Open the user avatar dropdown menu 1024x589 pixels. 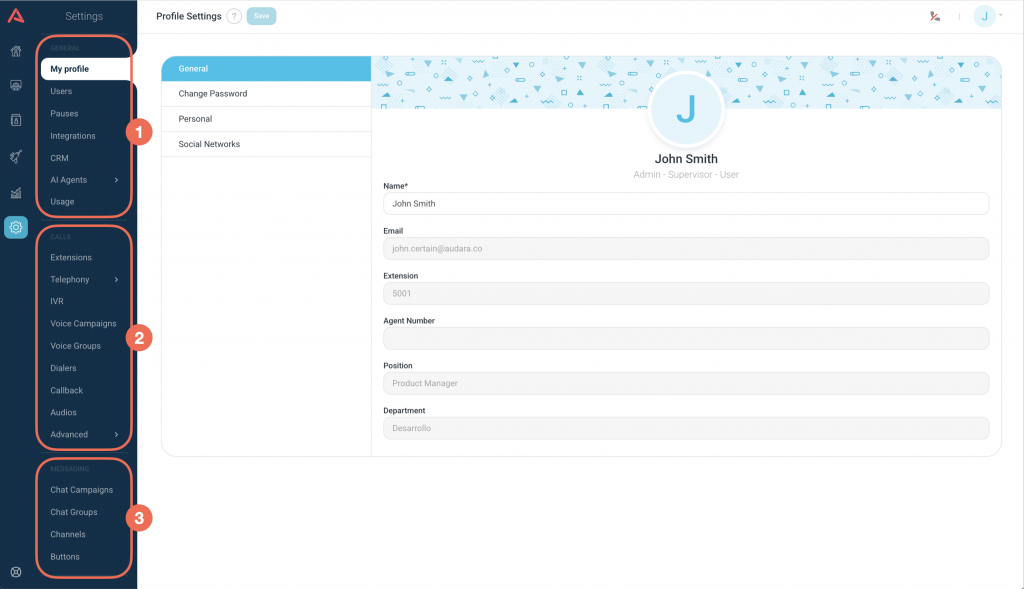[x=988, y=16]
